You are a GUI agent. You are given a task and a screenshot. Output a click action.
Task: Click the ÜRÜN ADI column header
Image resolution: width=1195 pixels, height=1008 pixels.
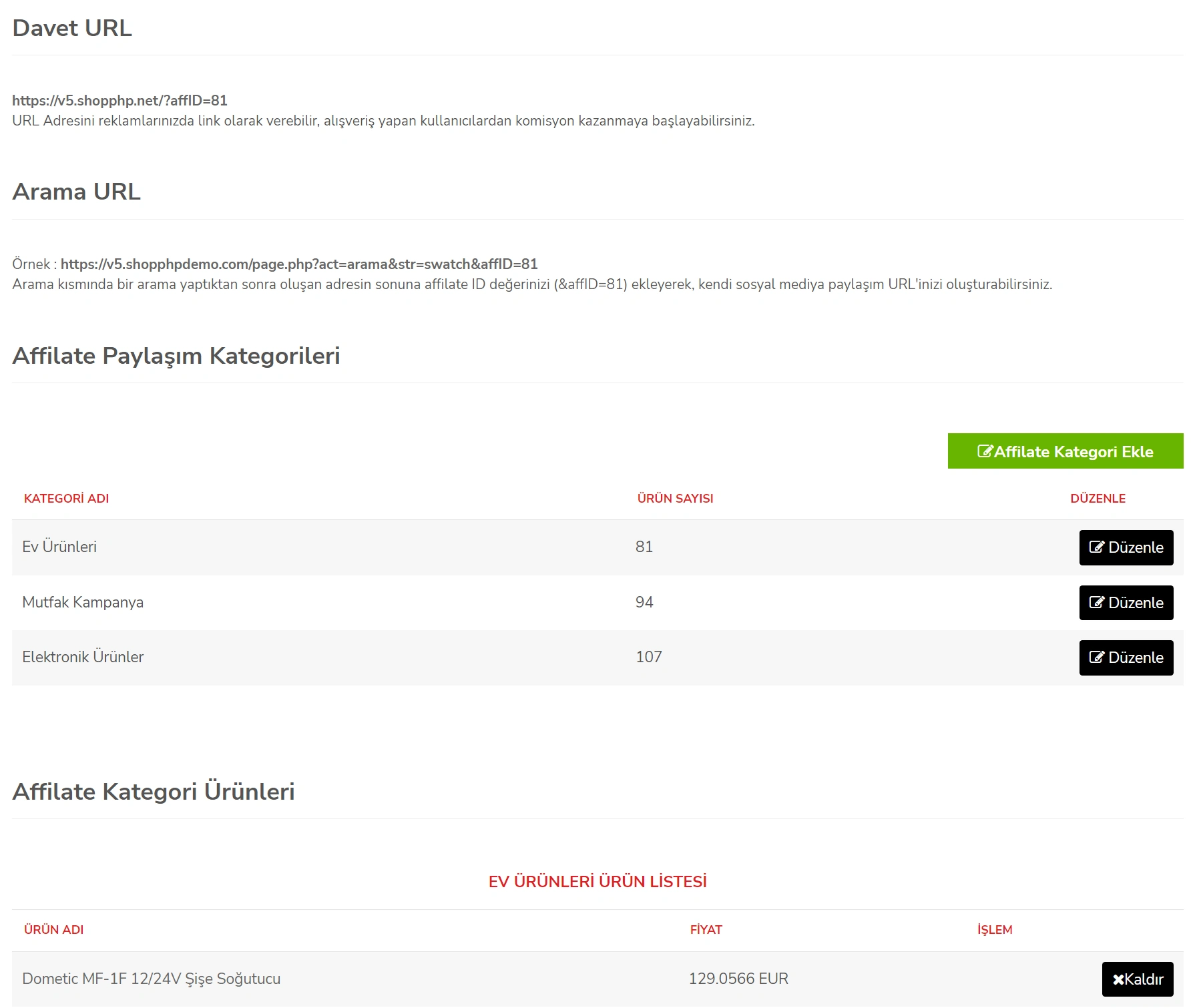tap(53, 929)
